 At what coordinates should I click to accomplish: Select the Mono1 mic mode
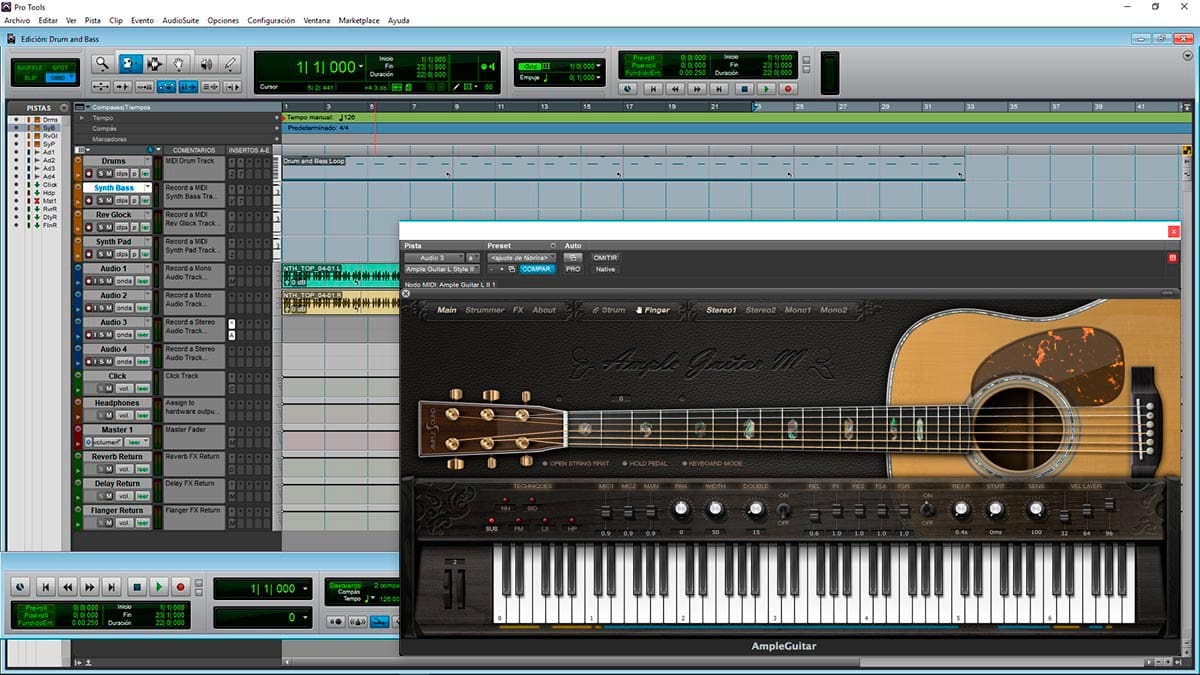click(798, 310)
